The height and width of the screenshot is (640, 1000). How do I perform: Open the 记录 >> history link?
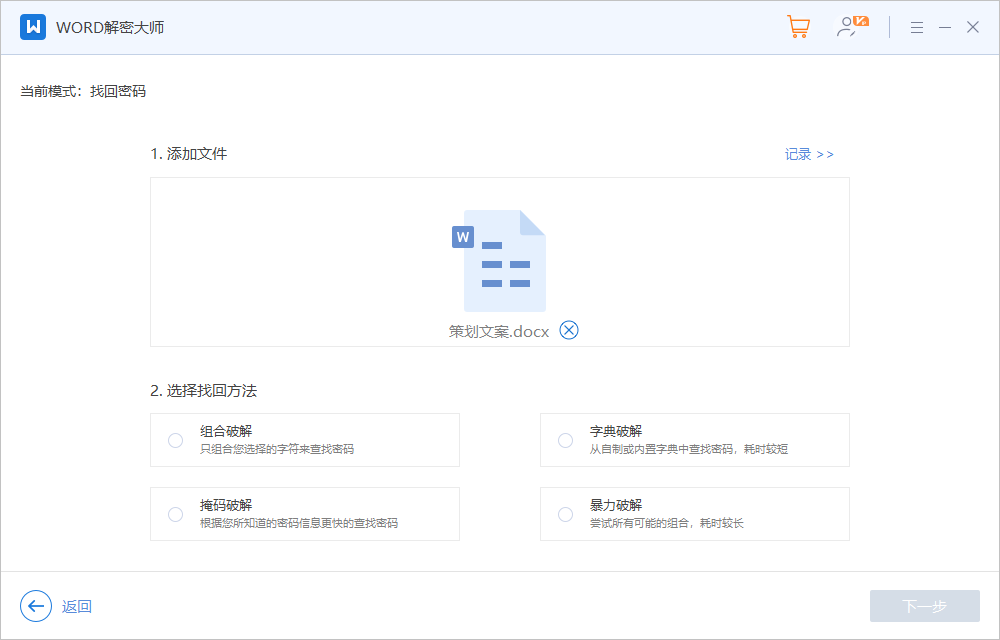[x=808, y=154]
